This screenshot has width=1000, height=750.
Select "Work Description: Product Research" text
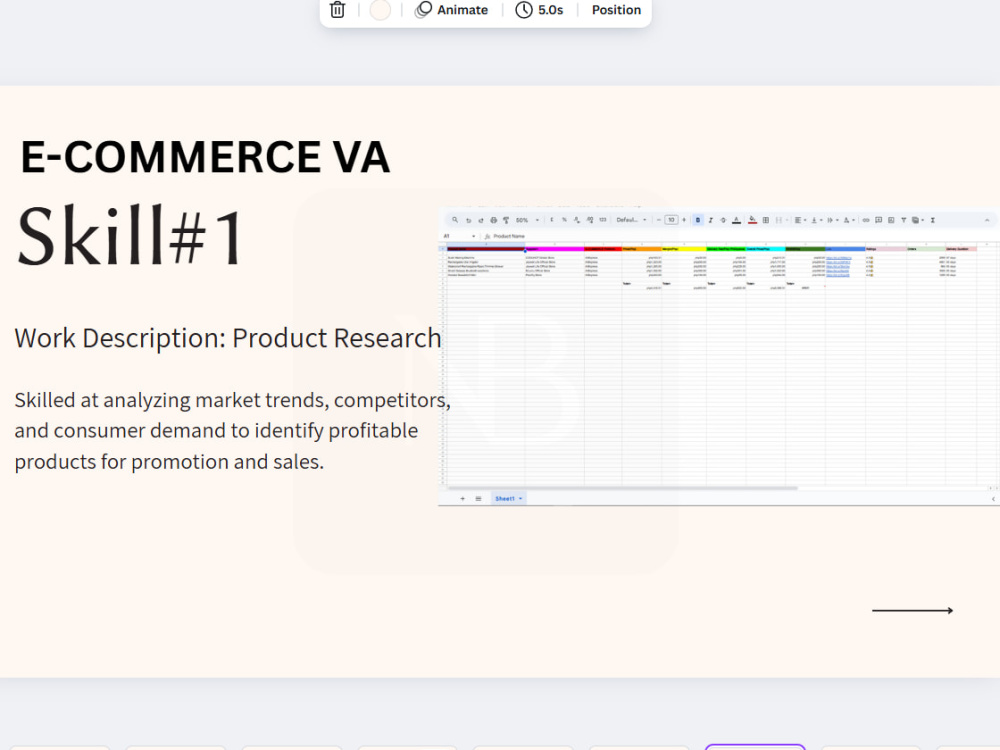point(228,338)
